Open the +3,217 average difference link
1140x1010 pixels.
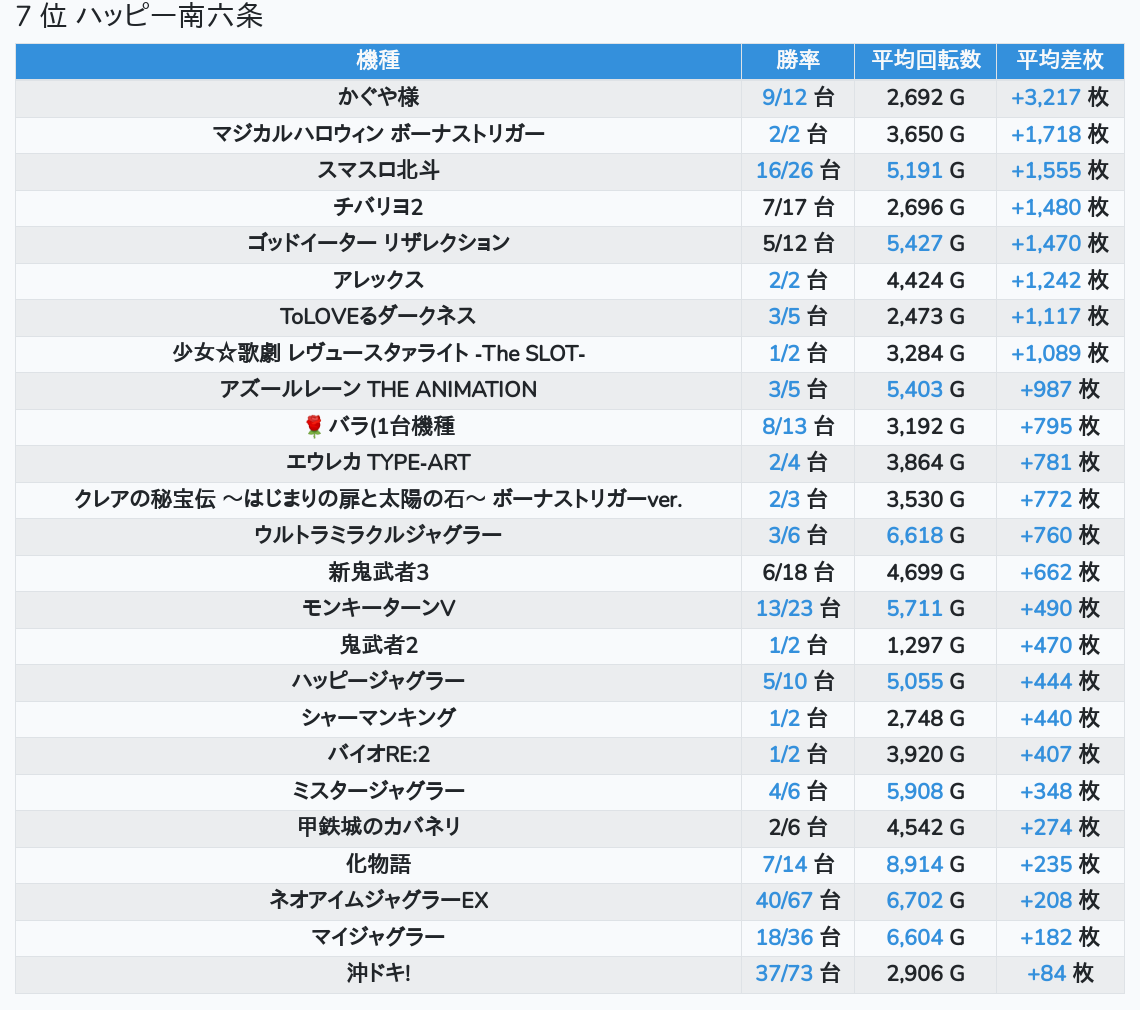pyautogui.click(x=1046, y=97)
